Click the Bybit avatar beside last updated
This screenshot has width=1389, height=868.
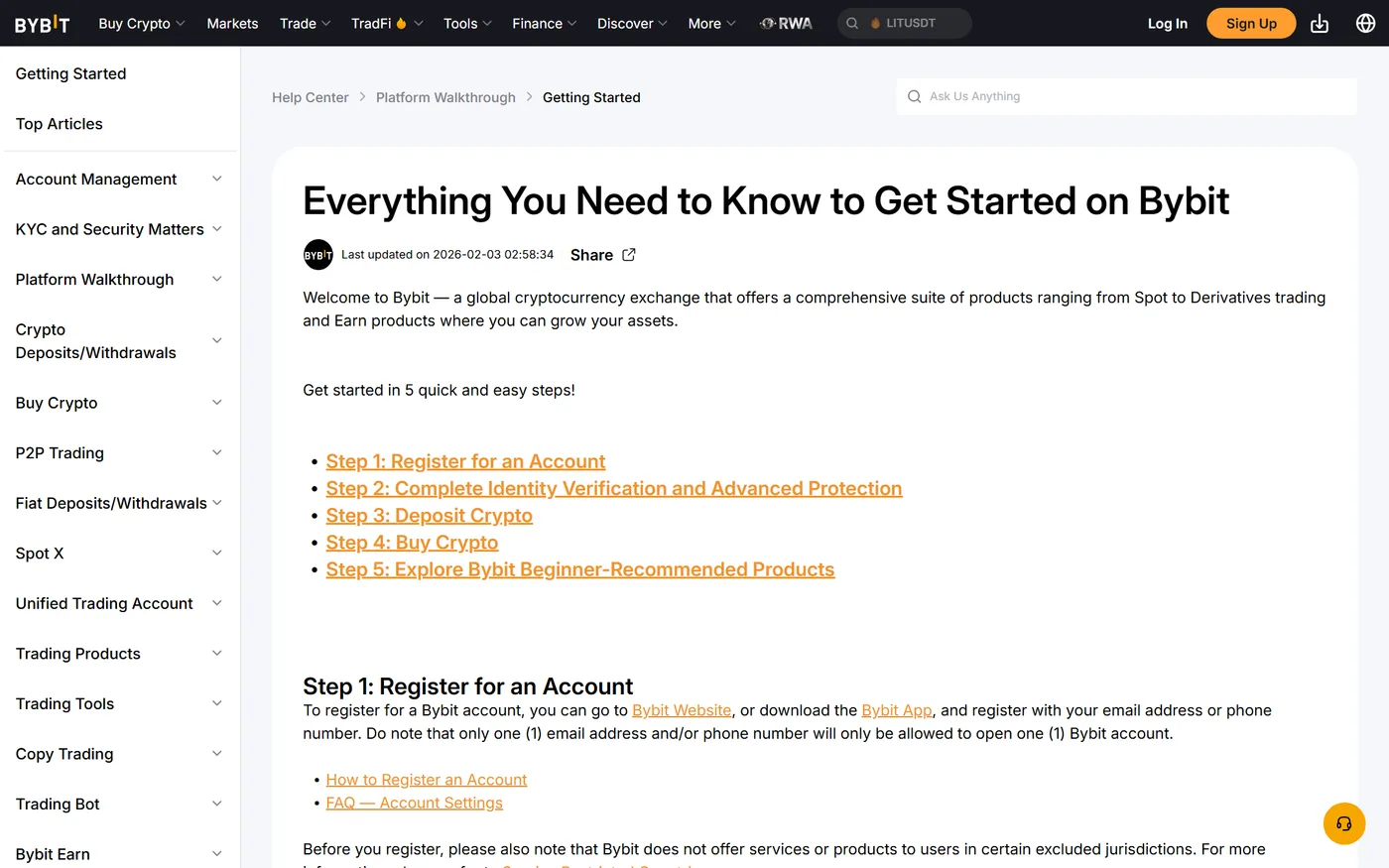(x=317, y=255)
